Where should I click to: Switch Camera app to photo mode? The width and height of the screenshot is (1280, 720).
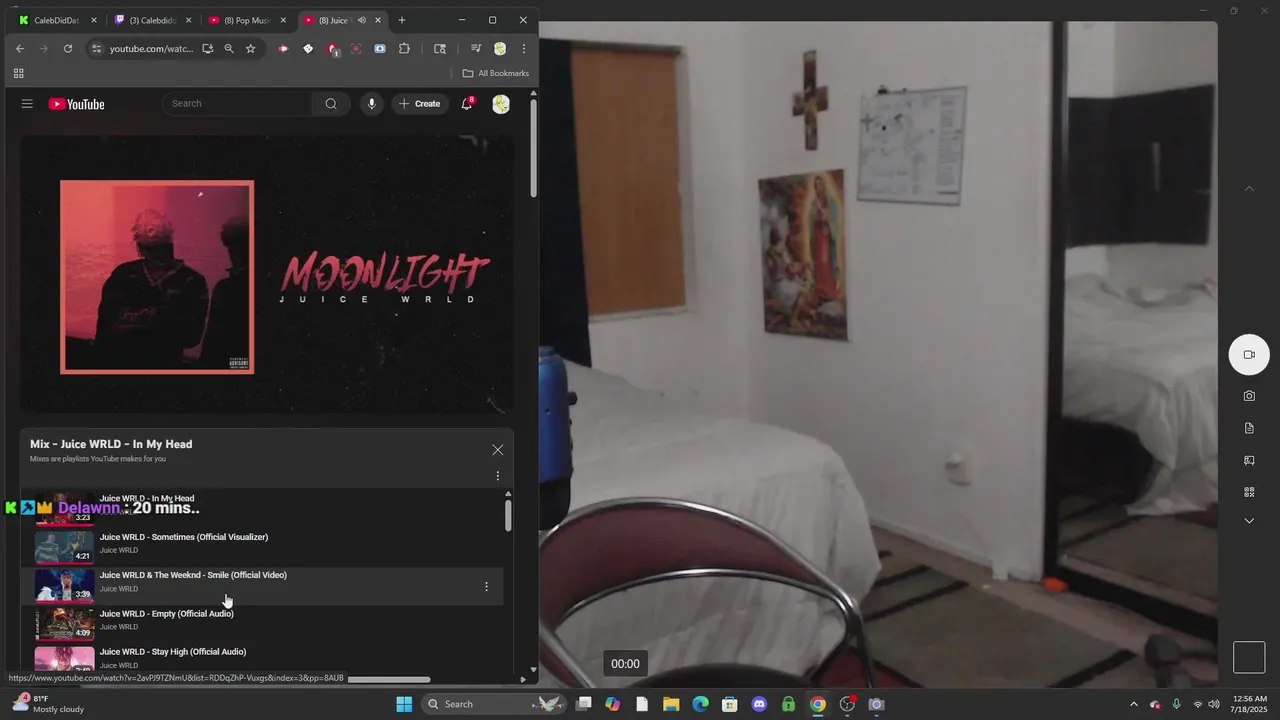1249,396
